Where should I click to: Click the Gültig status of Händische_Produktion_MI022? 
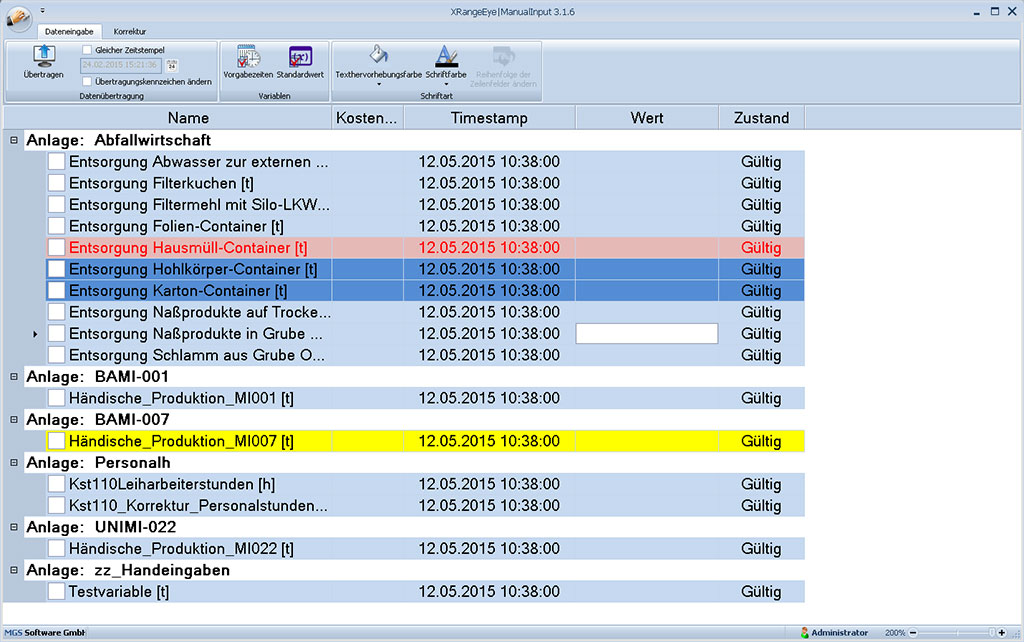[x=761, y=549]
